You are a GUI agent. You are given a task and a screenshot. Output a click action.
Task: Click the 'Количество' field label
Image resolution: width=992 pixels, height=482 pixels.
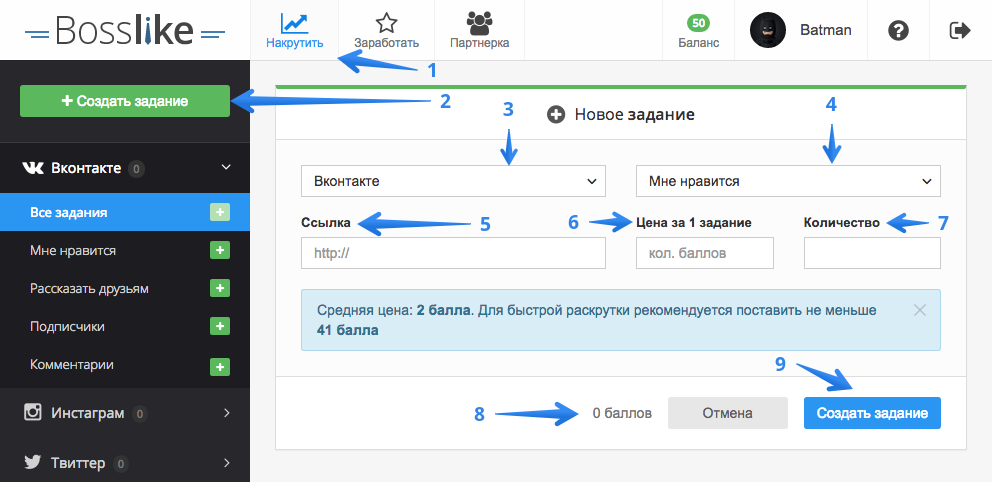point(841,223)
